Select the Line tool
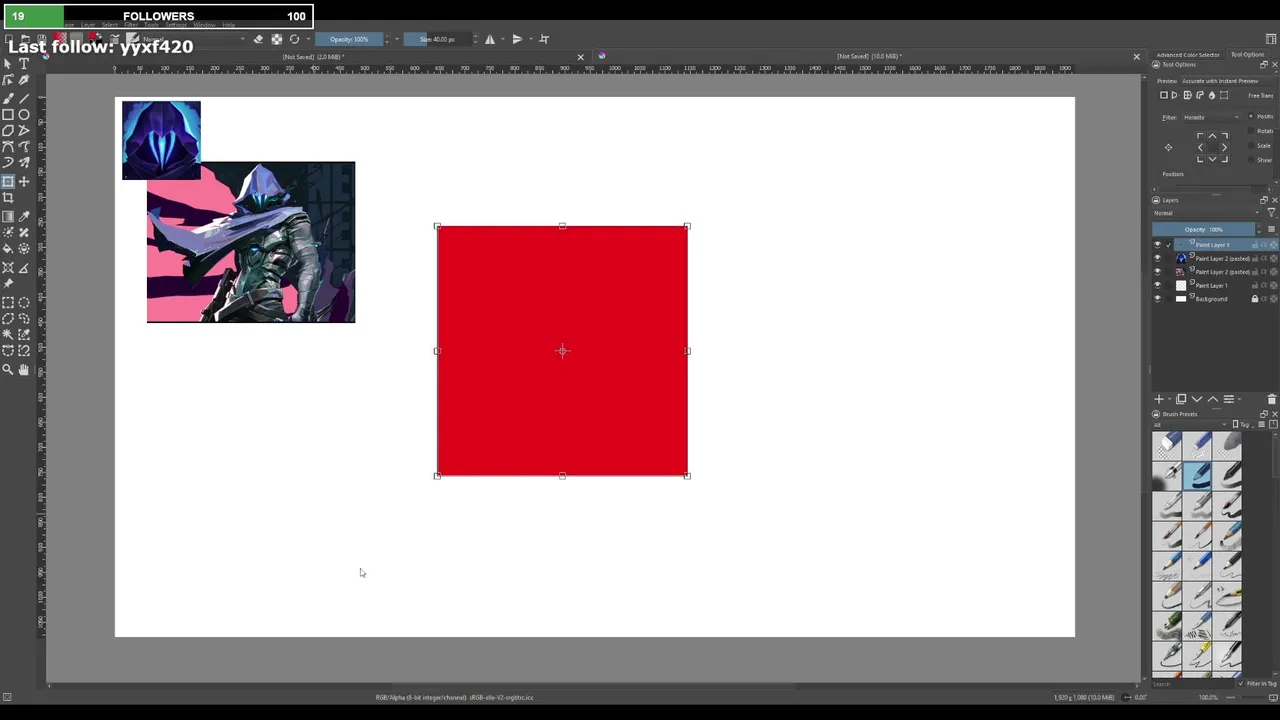This screenshot has height=720, width=1280. click(x=24, y=99)
